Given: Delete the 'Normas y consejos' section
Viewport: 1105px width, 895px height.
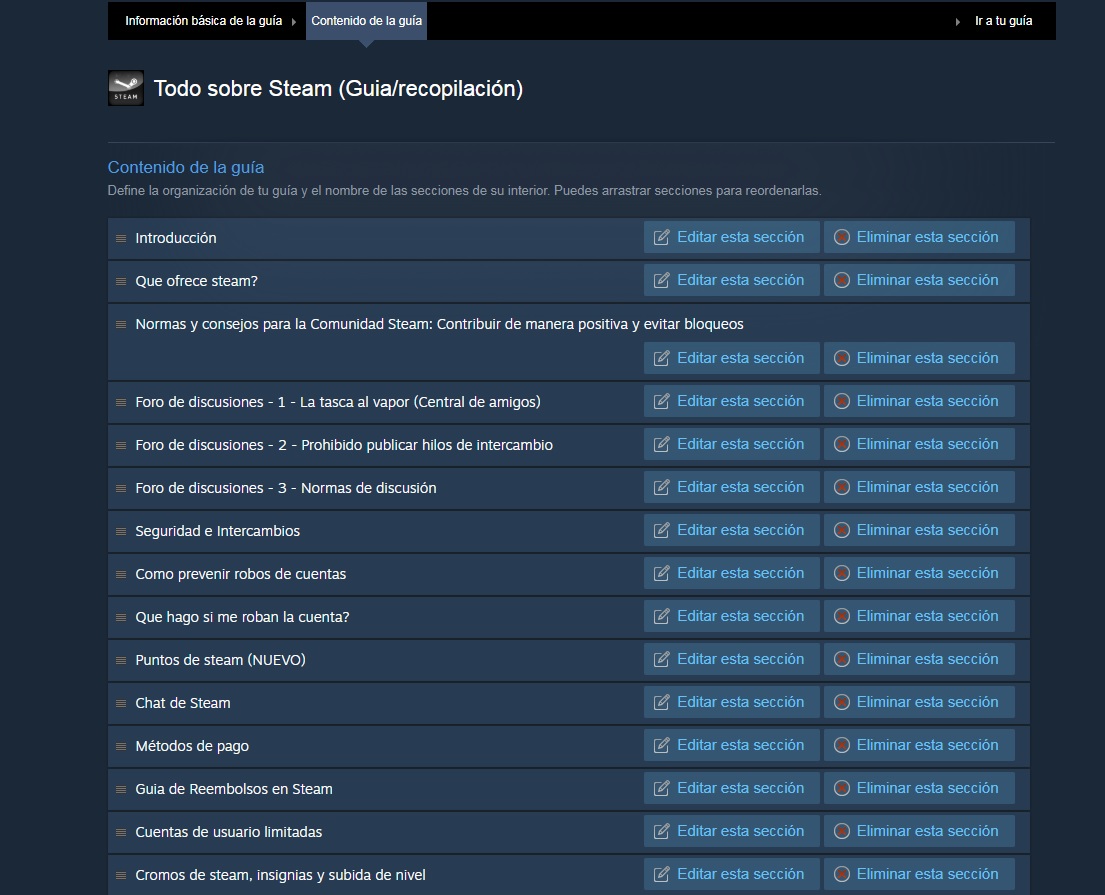Looking at the screenshot, I should click(x=919, y=358).
